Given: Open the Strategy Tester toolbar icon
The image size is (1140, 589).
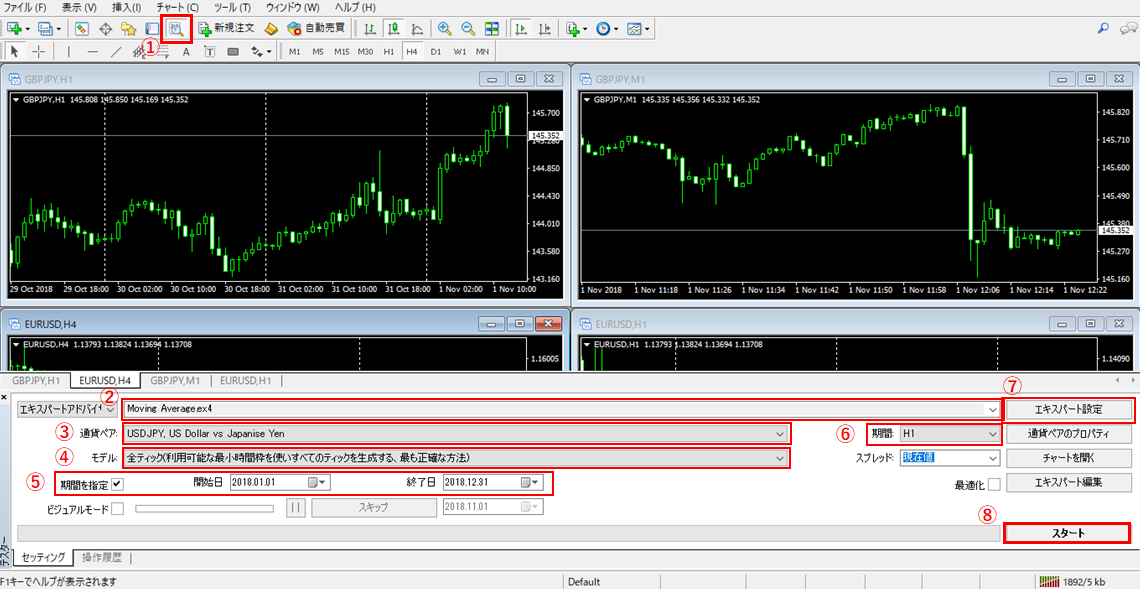Looking at the screenshot, I should (x=176, y=29).
